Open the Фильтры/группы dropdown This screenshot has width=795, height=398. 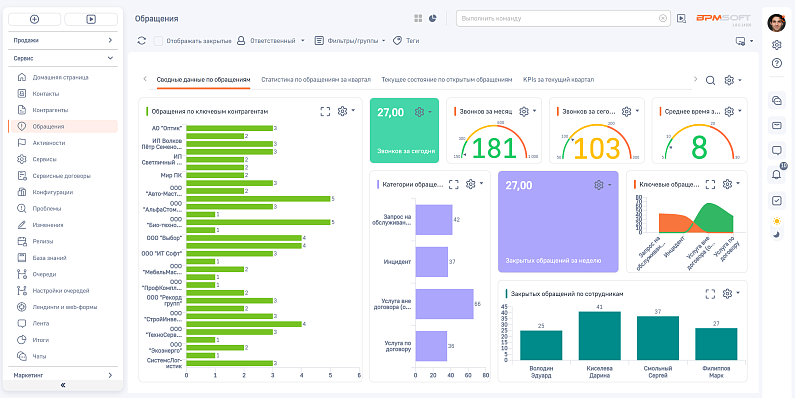point(350,41)
